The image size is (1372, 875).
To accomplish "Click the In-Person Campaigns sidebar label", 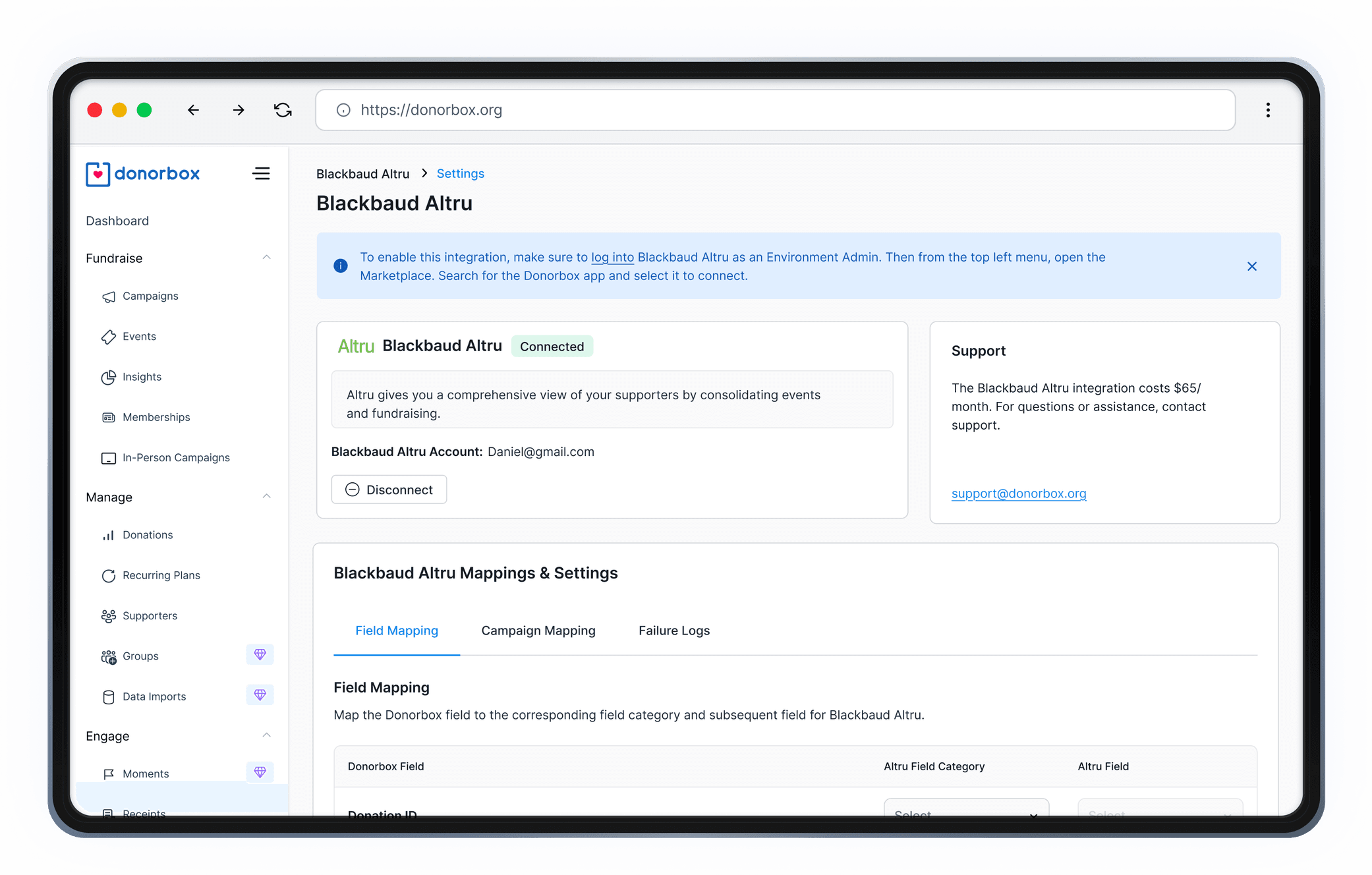I will coord(176,457).
